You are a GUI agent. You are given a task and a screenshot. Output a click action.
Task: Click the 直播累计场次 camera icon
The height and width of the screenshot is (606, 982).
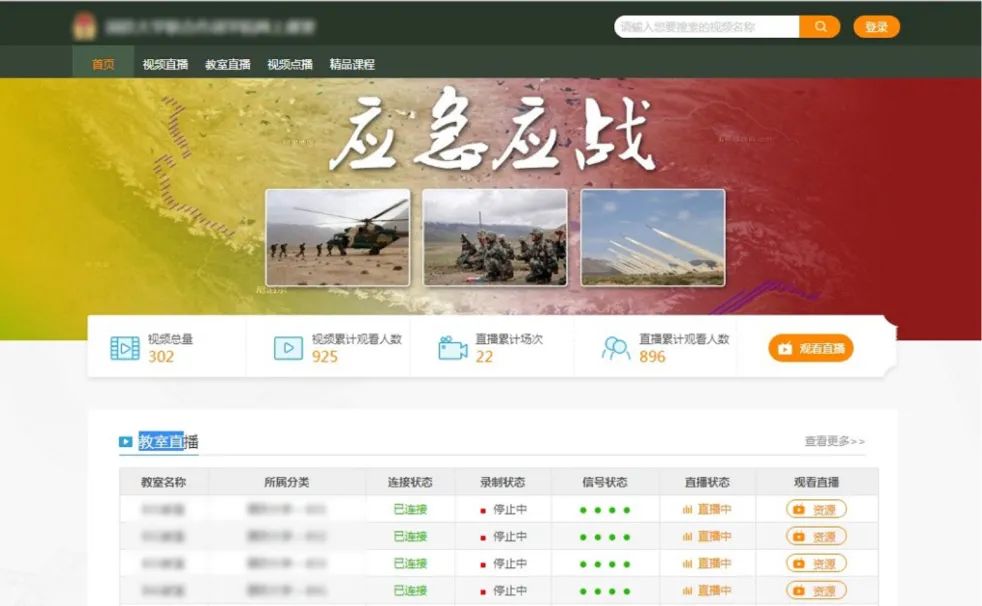[x=452, y=348]
